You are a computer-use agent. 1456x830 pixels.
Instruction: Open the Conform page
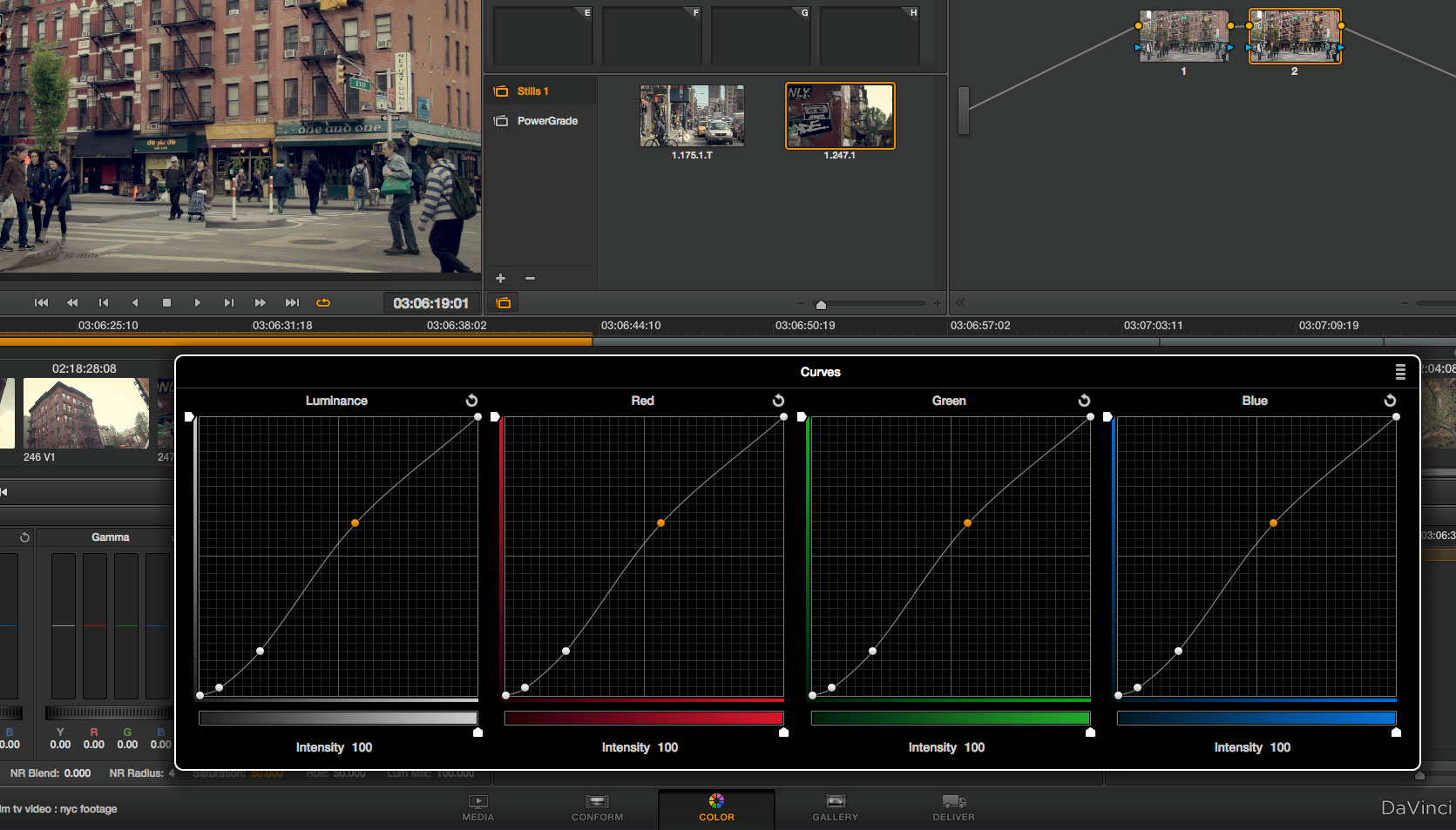[597, 808]
